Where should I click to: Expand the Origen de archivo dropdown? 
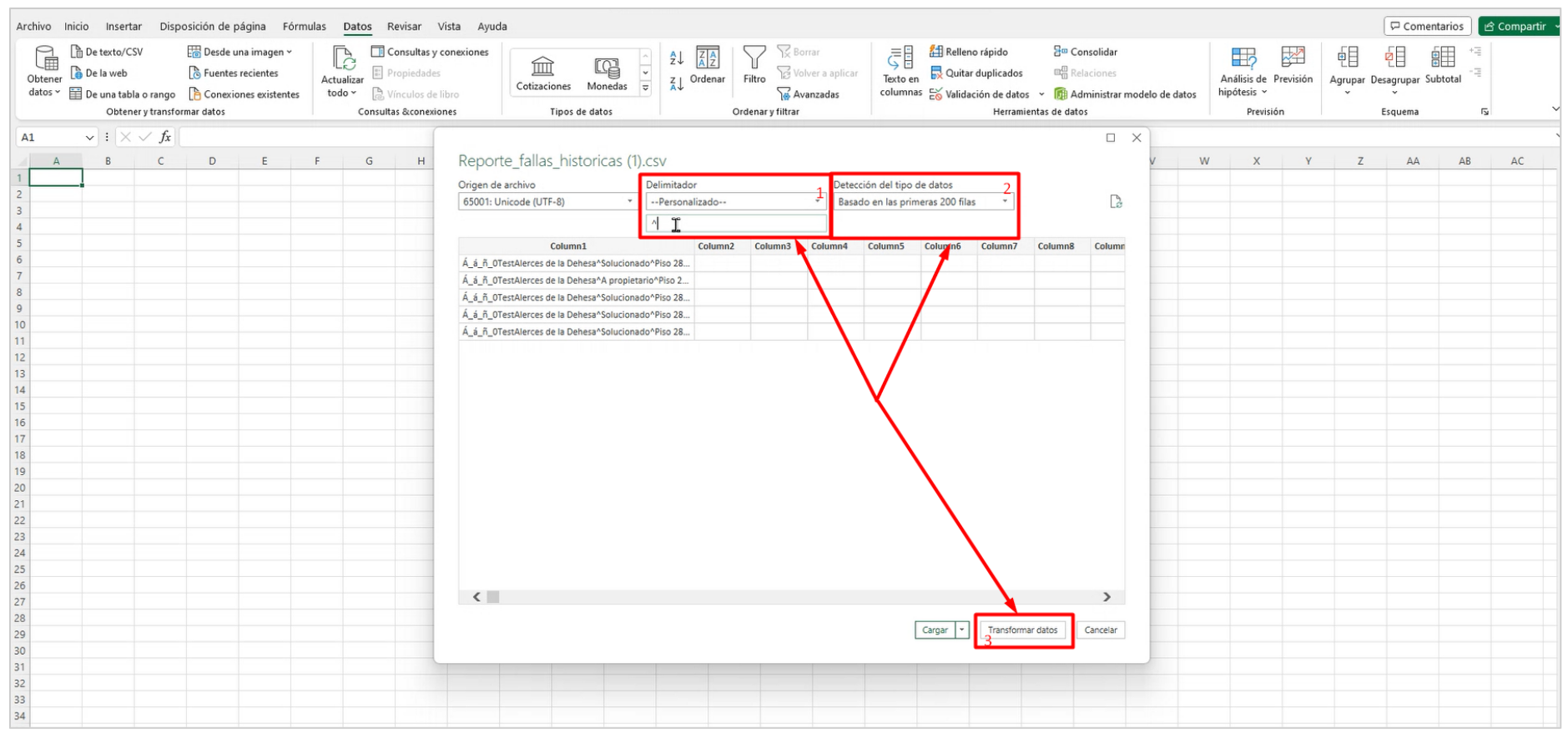click(547, 202)
